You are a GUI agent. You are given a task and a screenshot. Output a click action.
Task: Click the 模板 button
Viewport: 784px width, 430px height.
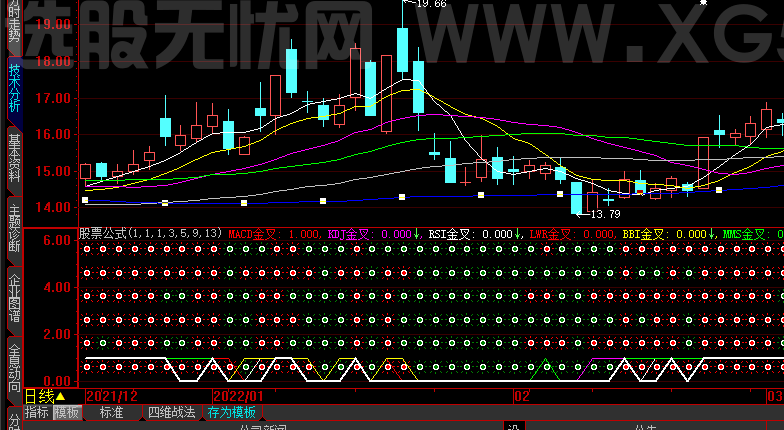(x=66, y=412)
